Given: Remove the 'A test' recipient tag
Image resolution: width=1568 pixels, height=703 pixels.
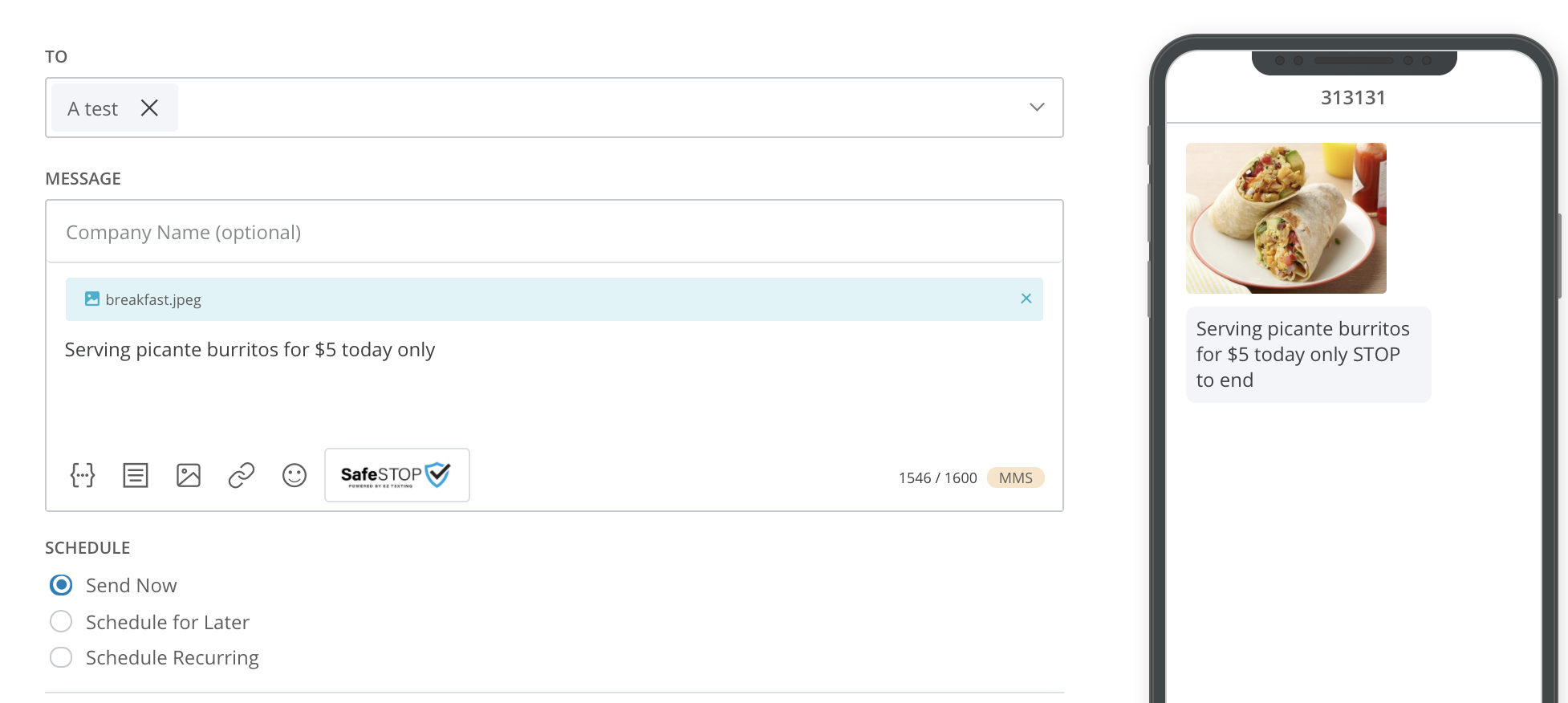Looking at the screenshot, I should [x=149, y=108].
